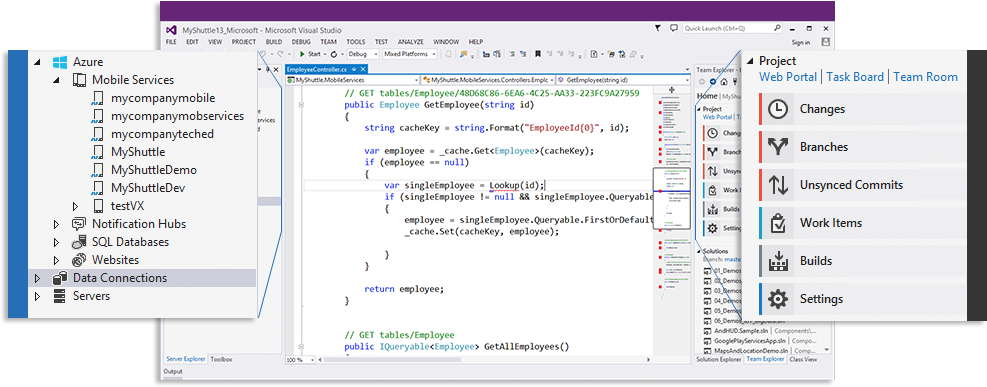Open the Team Room link
Screen dimensions: 987x387
point(925,77)
